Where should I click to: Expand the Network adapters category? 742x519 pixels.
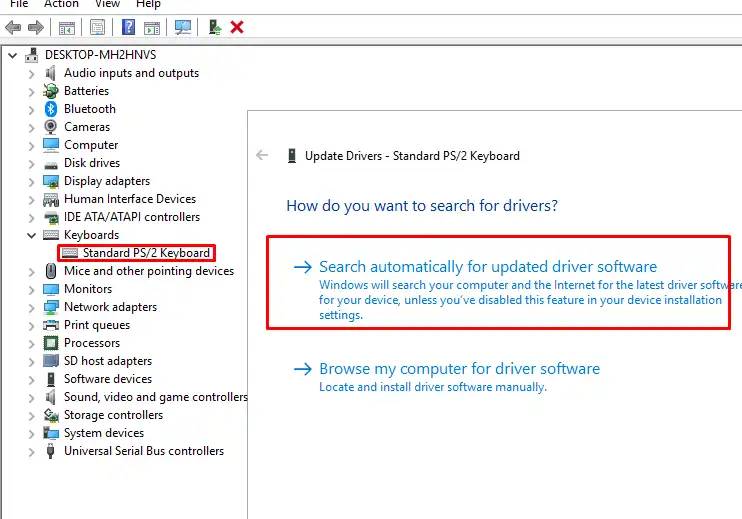[x=31, y=307]
